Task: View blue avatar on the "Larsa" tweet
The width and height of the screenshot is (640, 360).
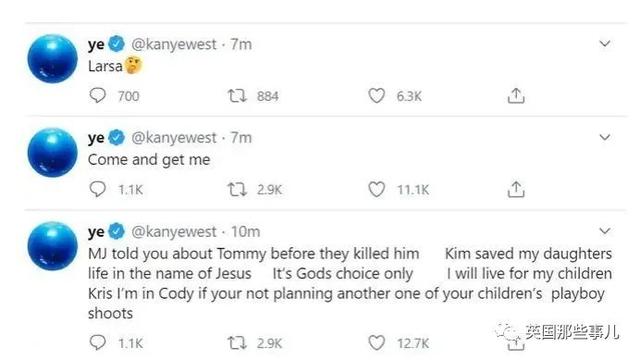Action: [52, 59]
